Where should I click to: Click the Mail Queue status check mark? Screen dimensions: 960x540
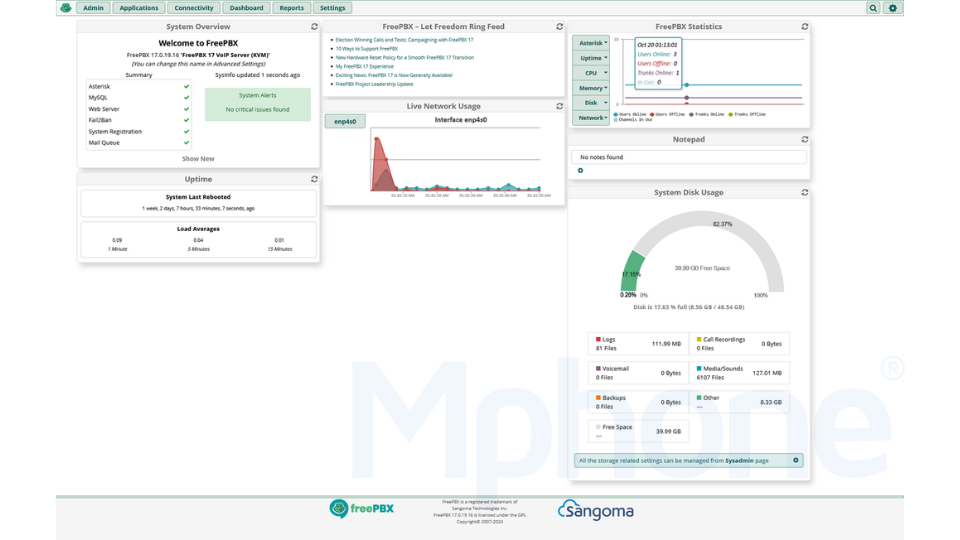pyautogui.click(x=186, y=143)
